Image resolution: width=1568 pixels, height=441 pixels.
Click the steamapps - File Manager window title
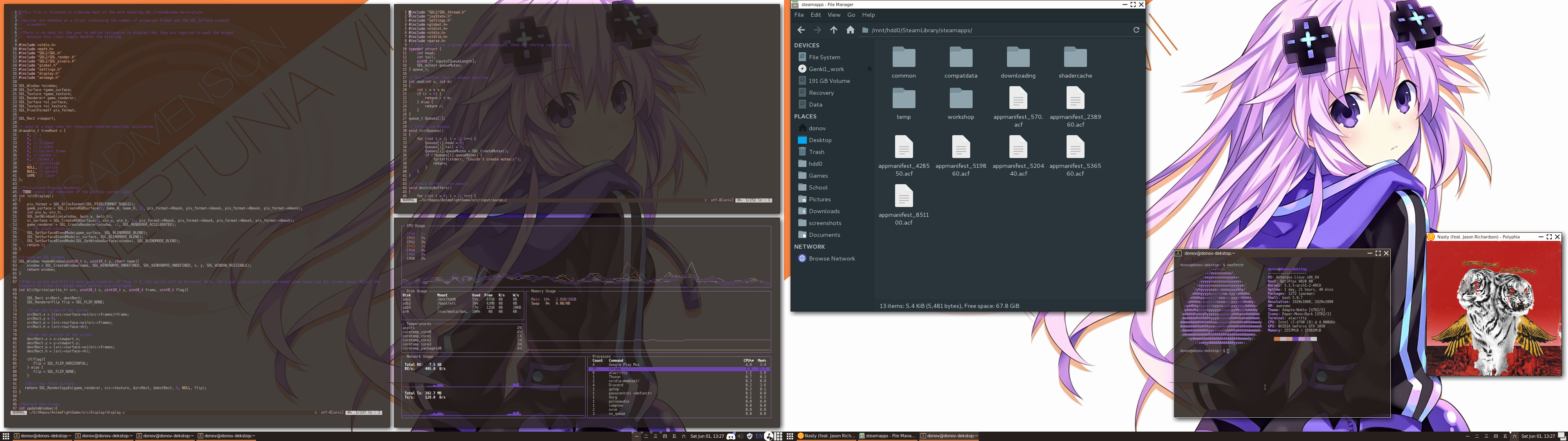pyautogui.click(x=827, y=4)
